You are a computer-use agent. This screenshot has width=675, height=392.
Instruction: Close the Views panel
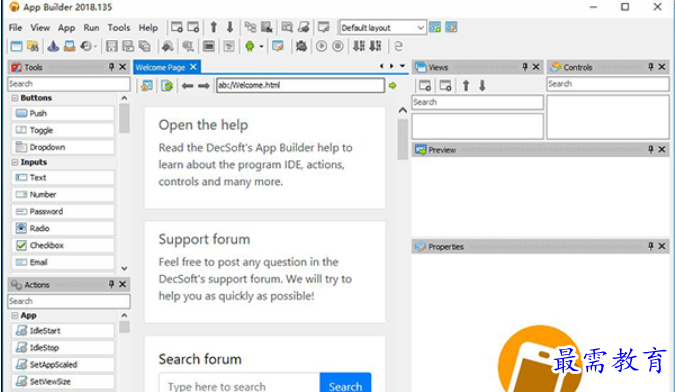tap(536, 67)
